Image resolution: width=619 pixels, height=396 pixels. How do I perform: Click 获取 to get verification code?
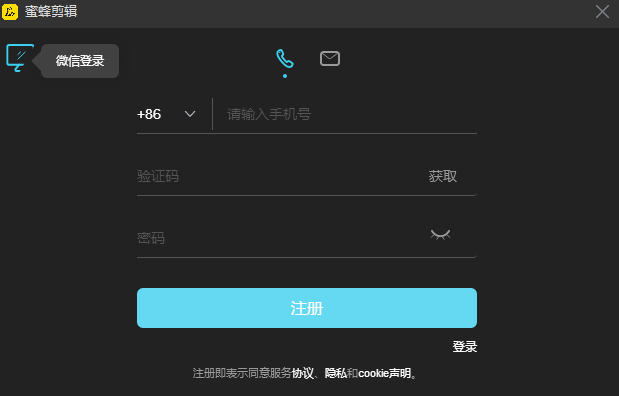(443, 176)
